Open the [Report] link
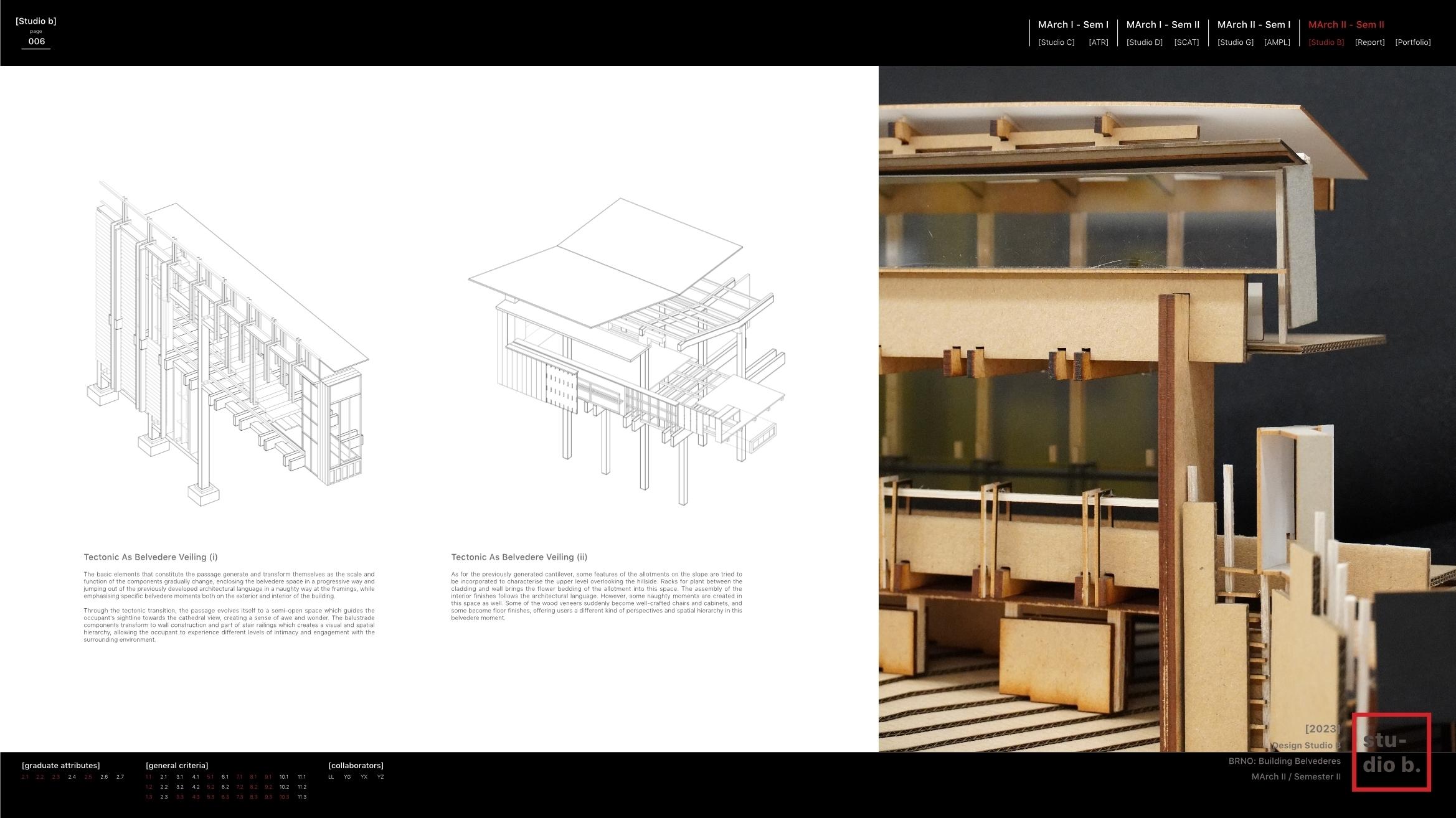1456x818 pixels. tap(1369, 42)
